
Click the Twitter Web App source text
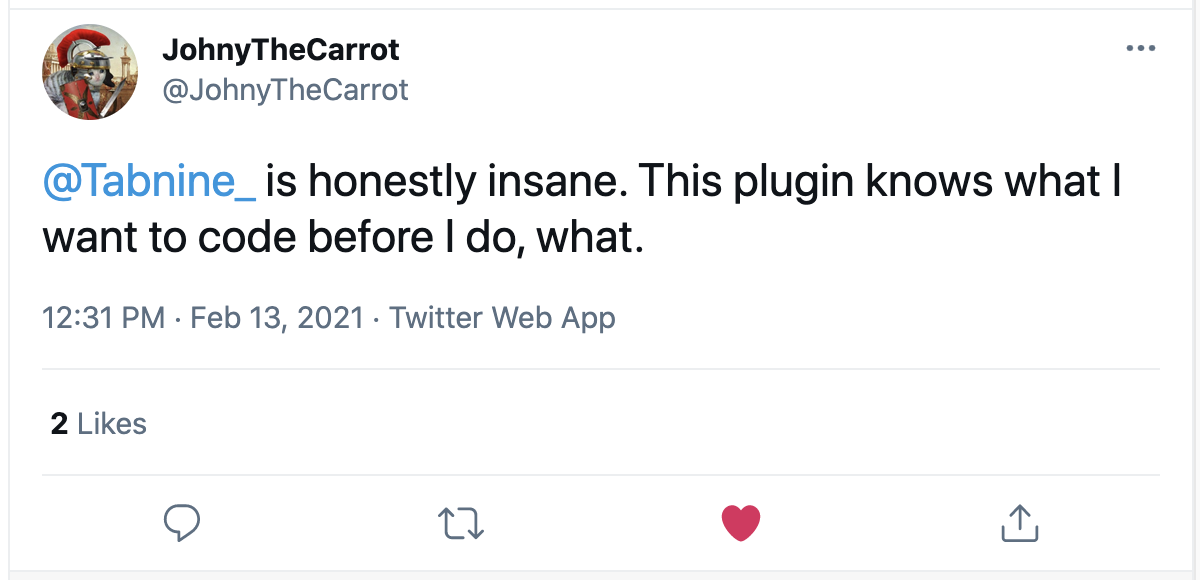click(504, 317)
